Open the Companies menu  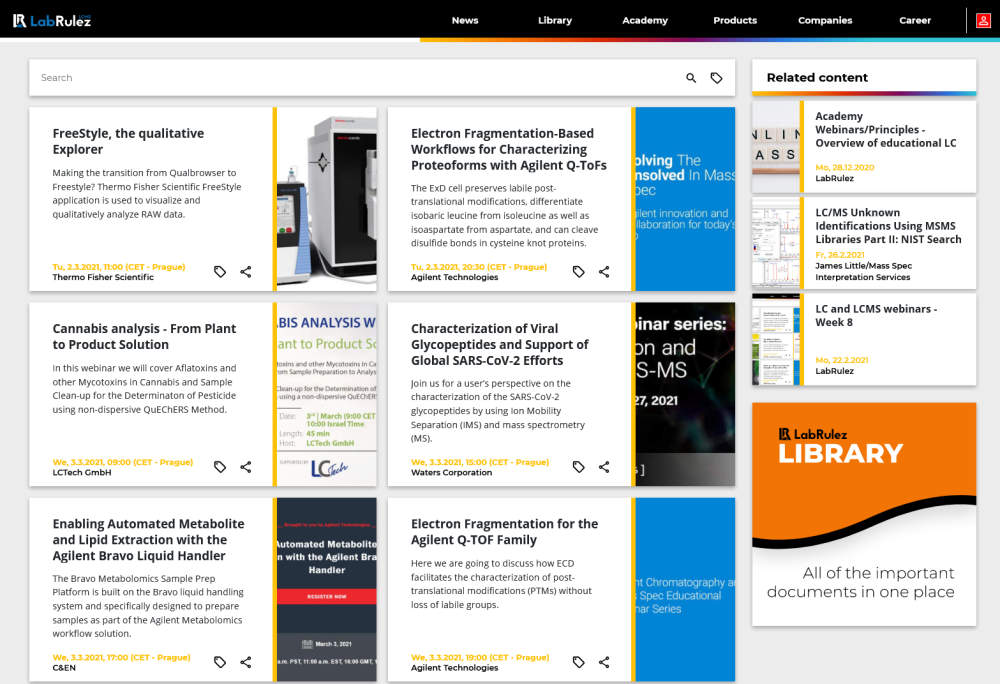click(825, 20)
